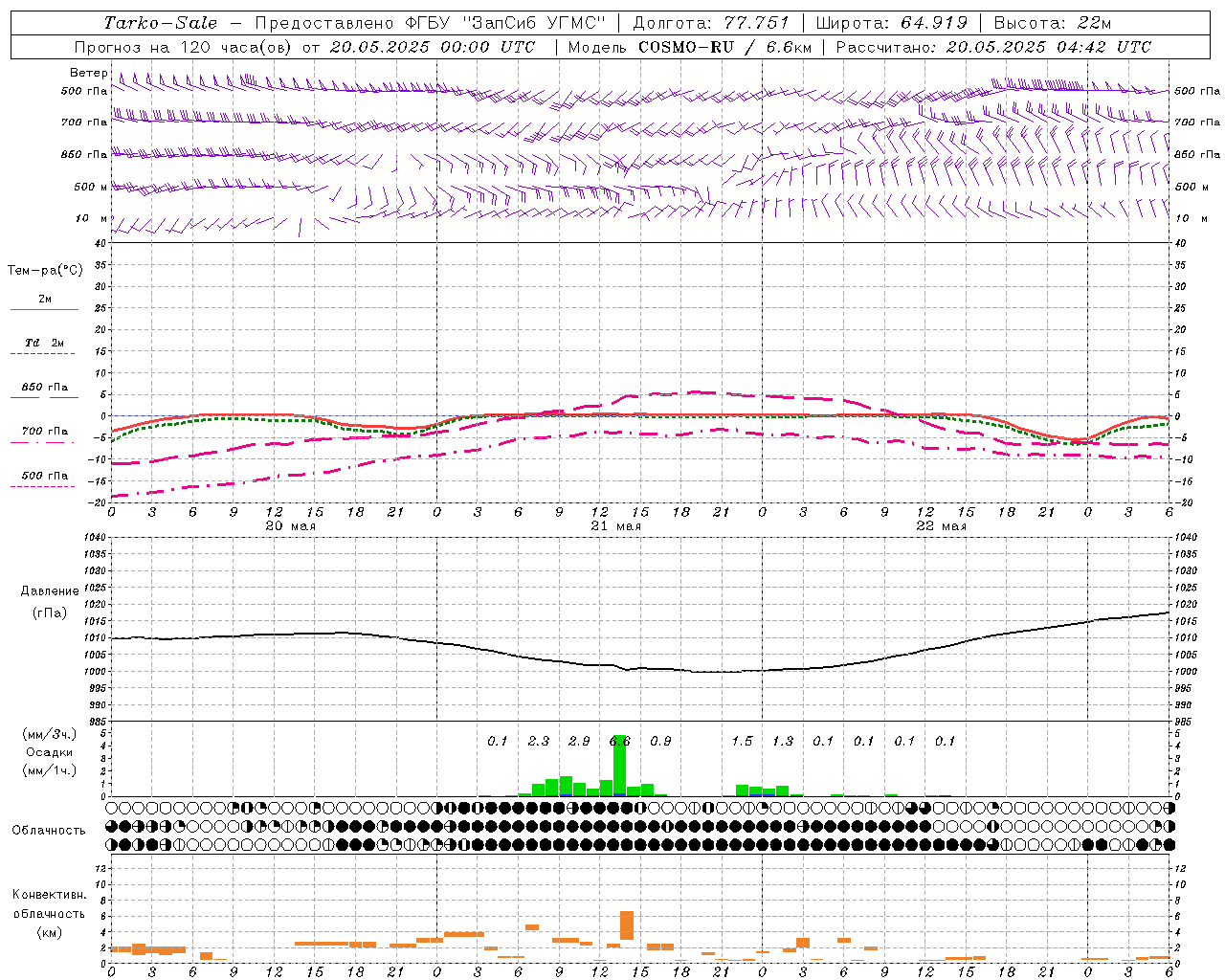Click the (мм/1ч.) precipitation unit label
Image resolution: width=1225 pixels, height=980 pixels.
pos(50,770)
